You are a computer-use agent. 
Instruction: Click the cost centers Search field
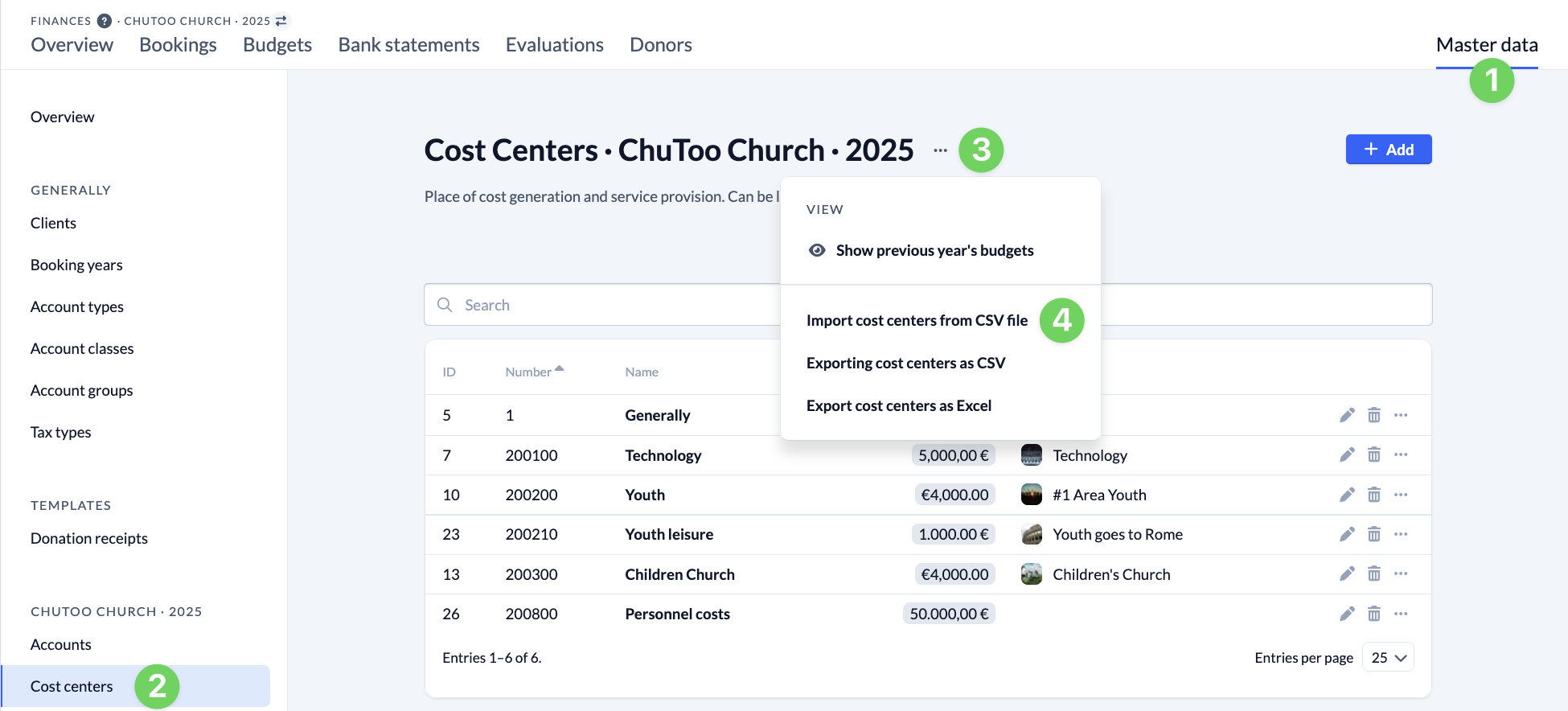pyautogui.click(x=928, y=305)
